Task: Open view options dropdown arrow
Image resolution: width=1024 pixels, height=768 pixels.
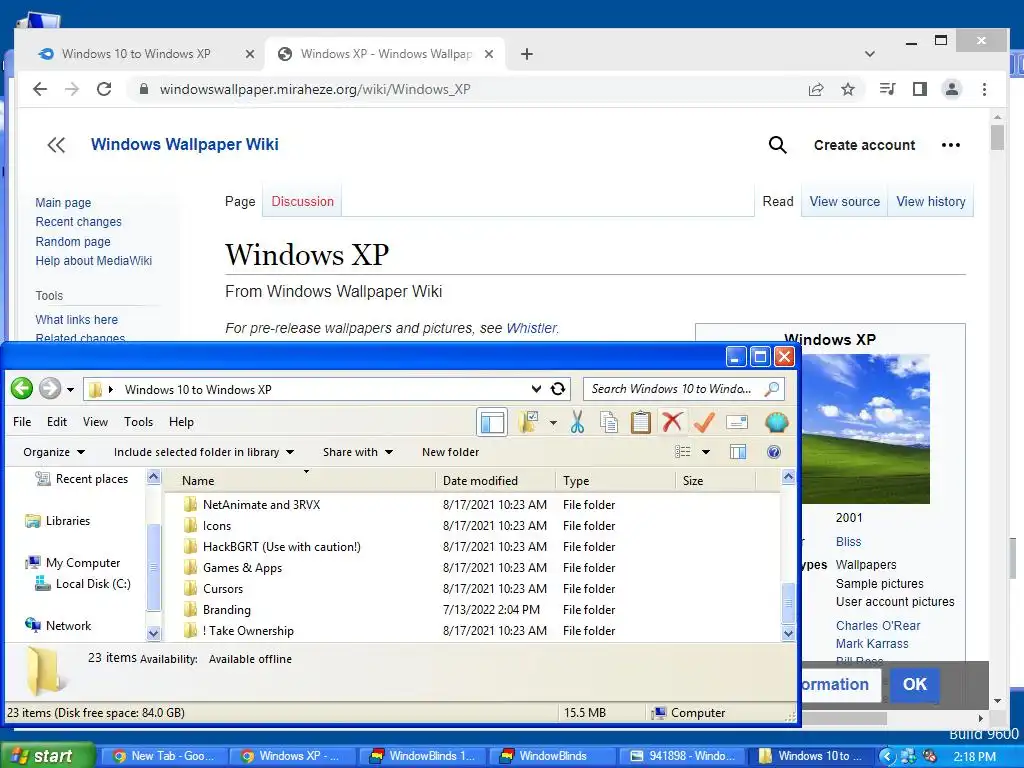Action: [x=706, y=452]
